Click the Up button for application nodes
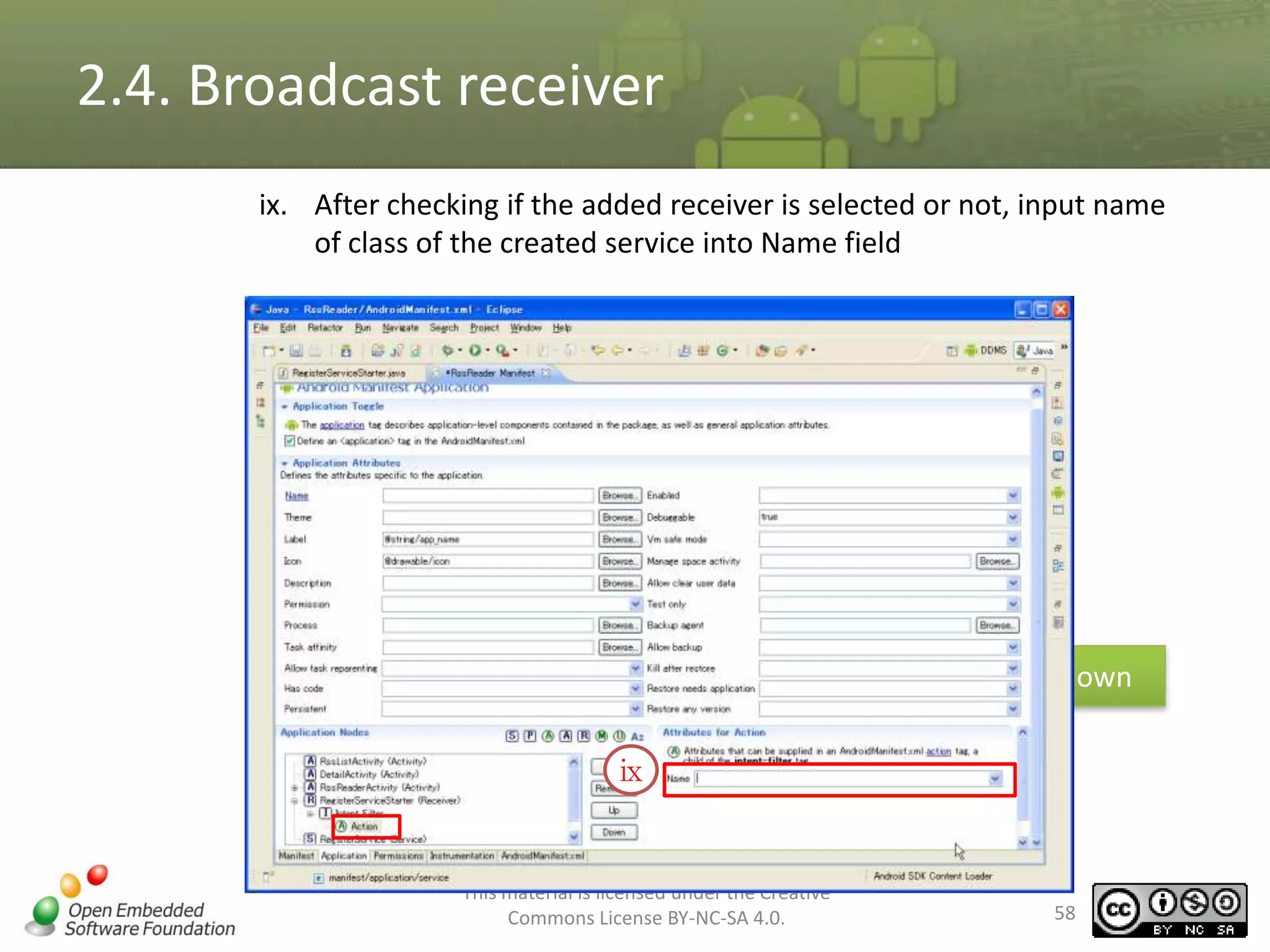The image size is (1270, 952). coord(614,811)
